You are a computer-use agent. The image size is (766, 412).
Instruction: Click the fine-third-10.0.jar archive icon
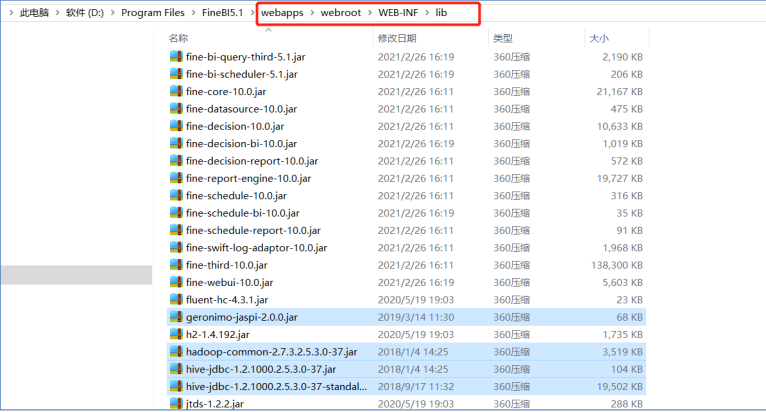coord(176,265)
